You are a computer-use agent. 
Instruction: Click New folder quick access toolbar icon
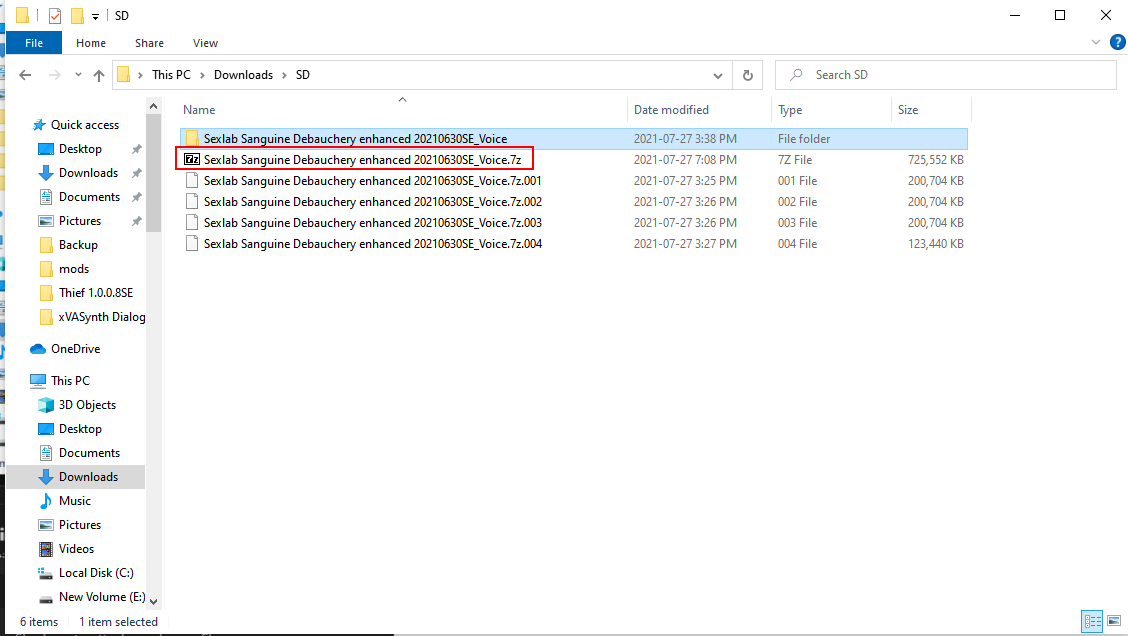pyautogui.click(x=77, y=15)
